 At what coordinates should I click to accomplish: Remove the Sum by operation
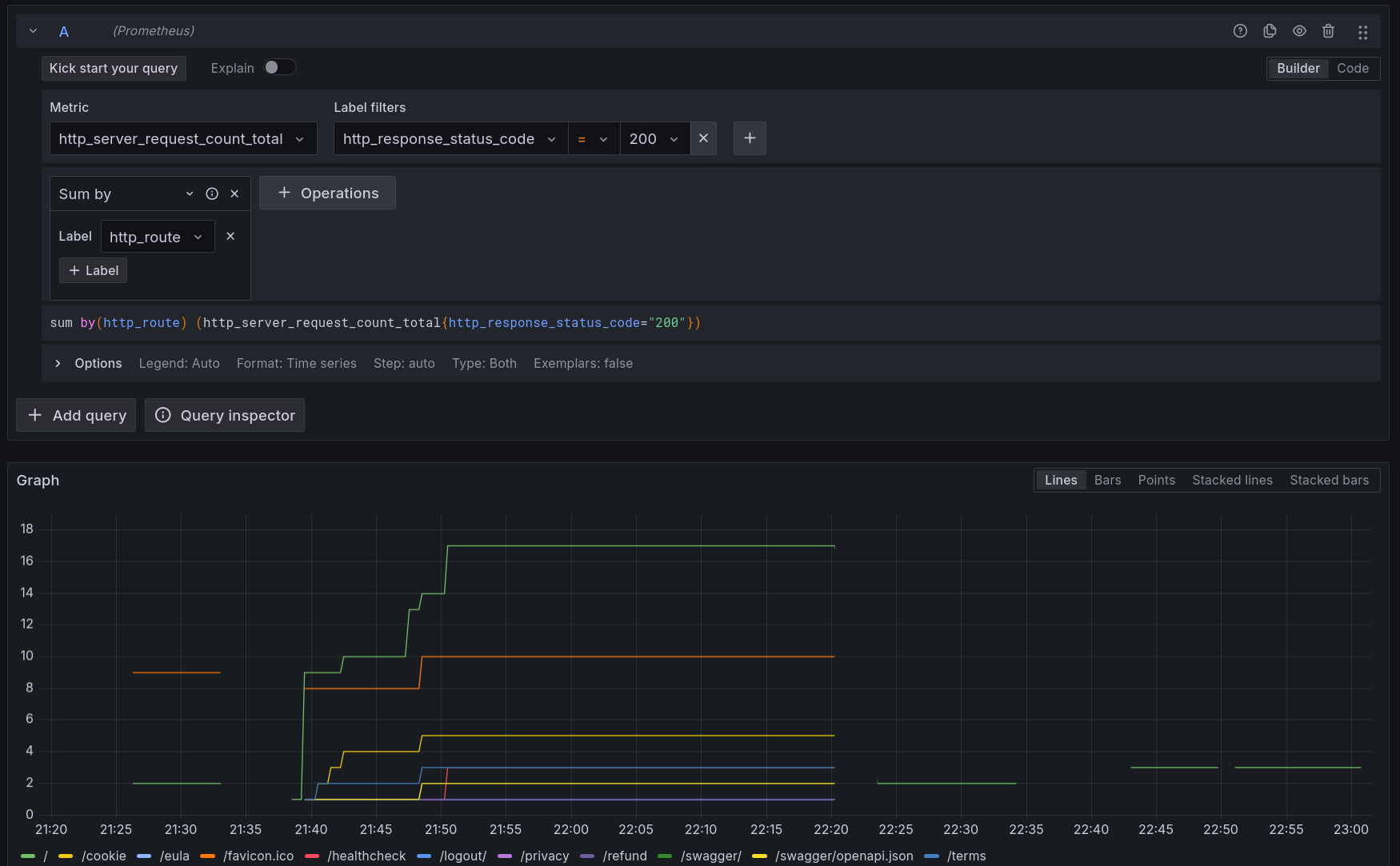[234, 194]
